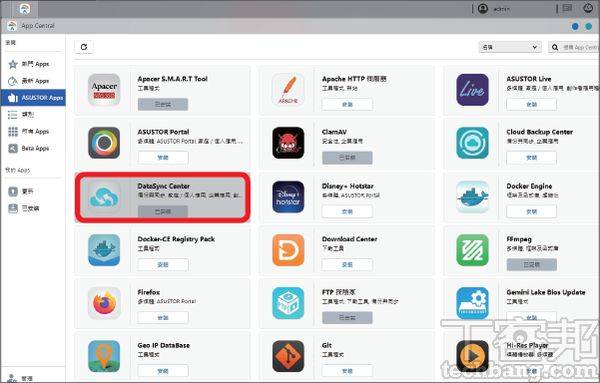
Task: Click the App Central title bar icon
Action: click(x=13, y=26)
